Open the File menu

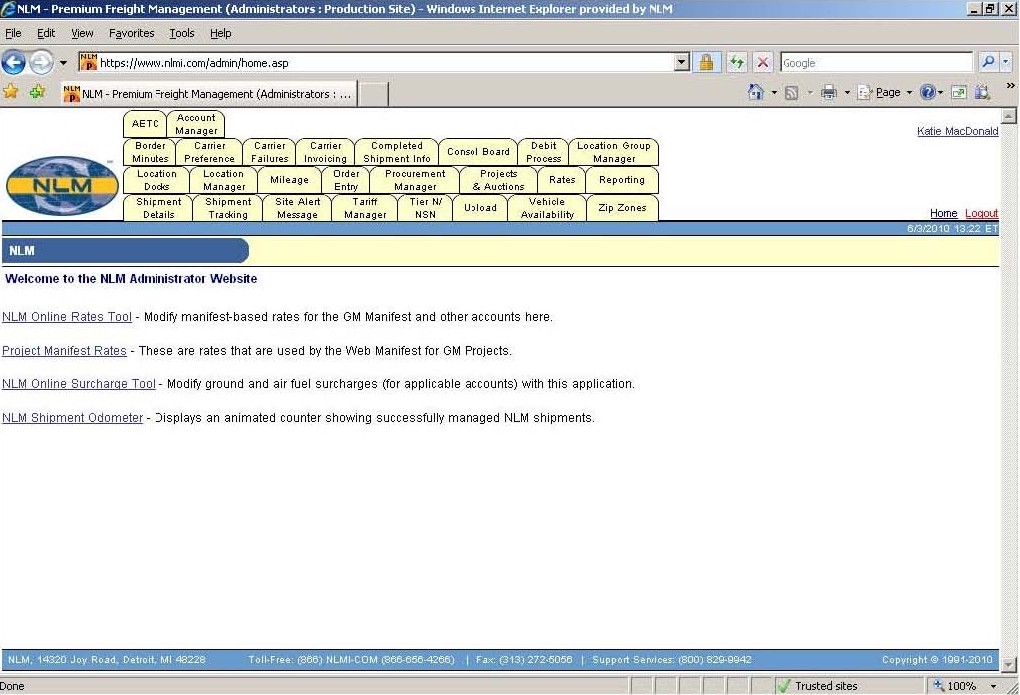click(13, 33)
